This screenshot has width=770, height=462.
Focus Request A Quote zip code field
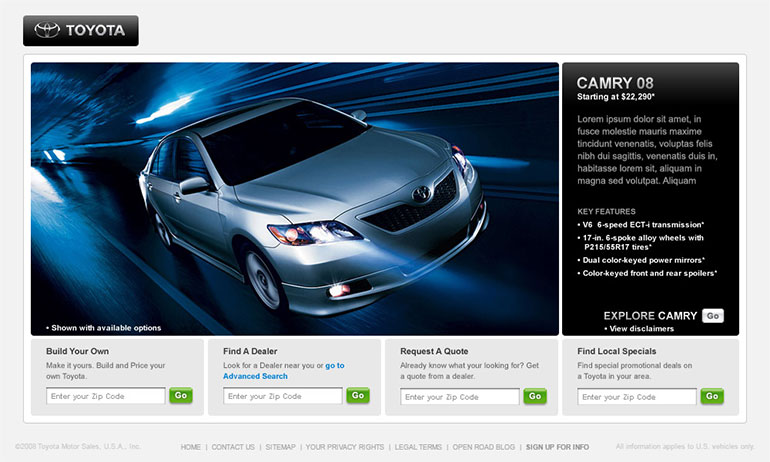(459, 397)
